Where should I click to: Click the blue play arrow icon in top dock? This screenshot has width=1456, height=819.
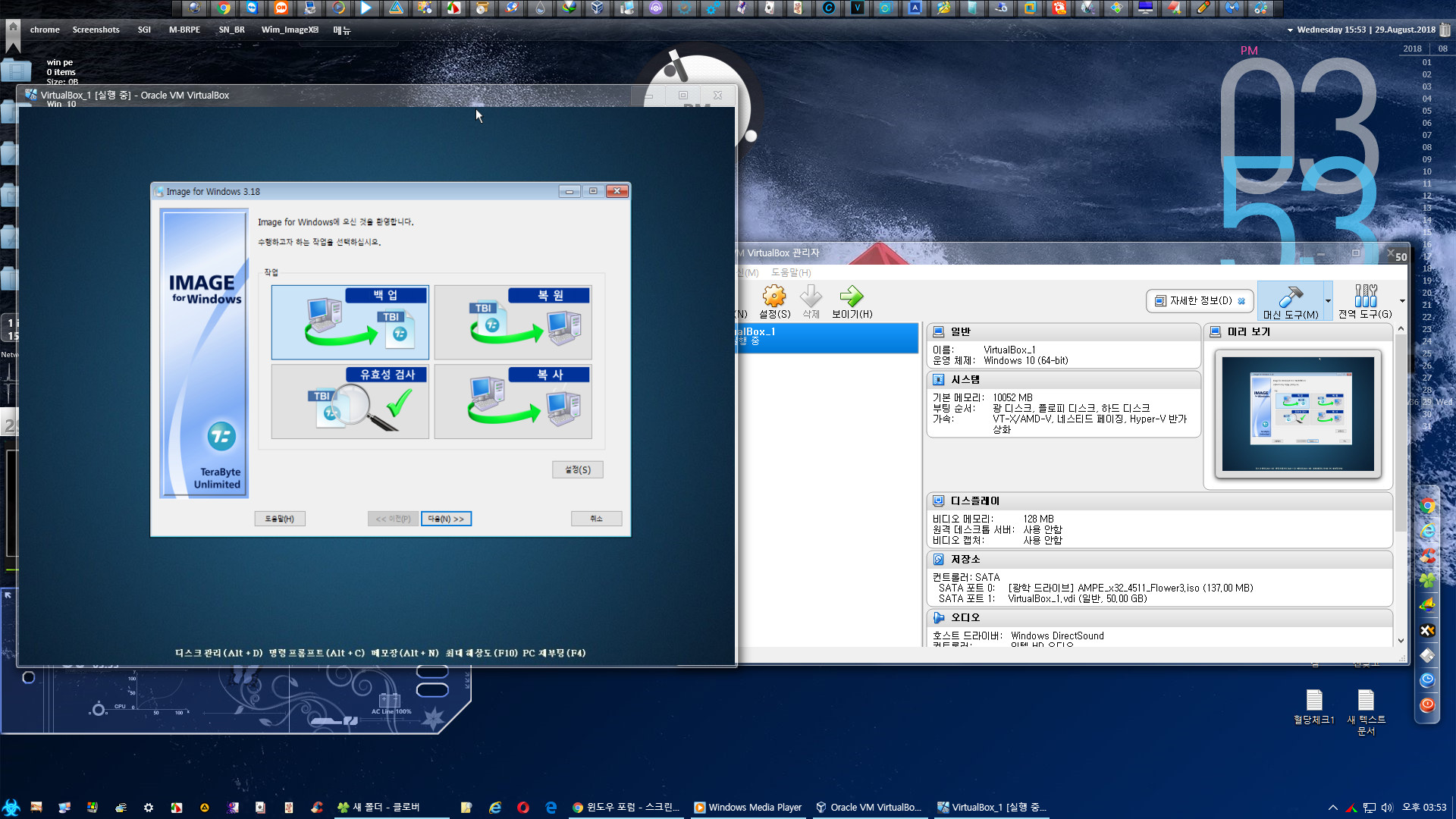(x=366, y=8)
